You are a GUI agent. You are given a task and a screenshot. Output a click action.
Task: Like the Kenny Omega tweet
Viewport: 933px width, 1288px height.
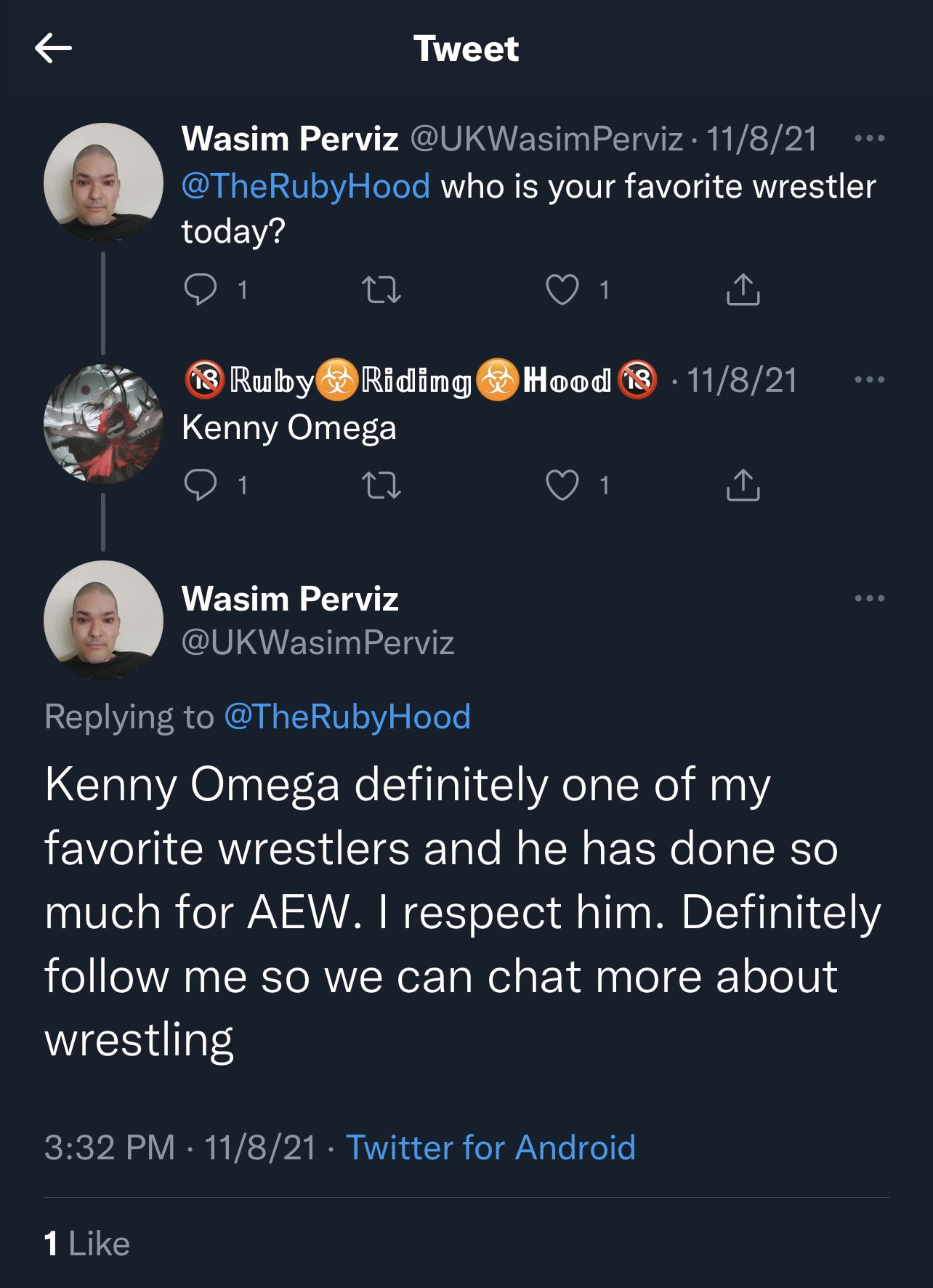click(562, 485)
